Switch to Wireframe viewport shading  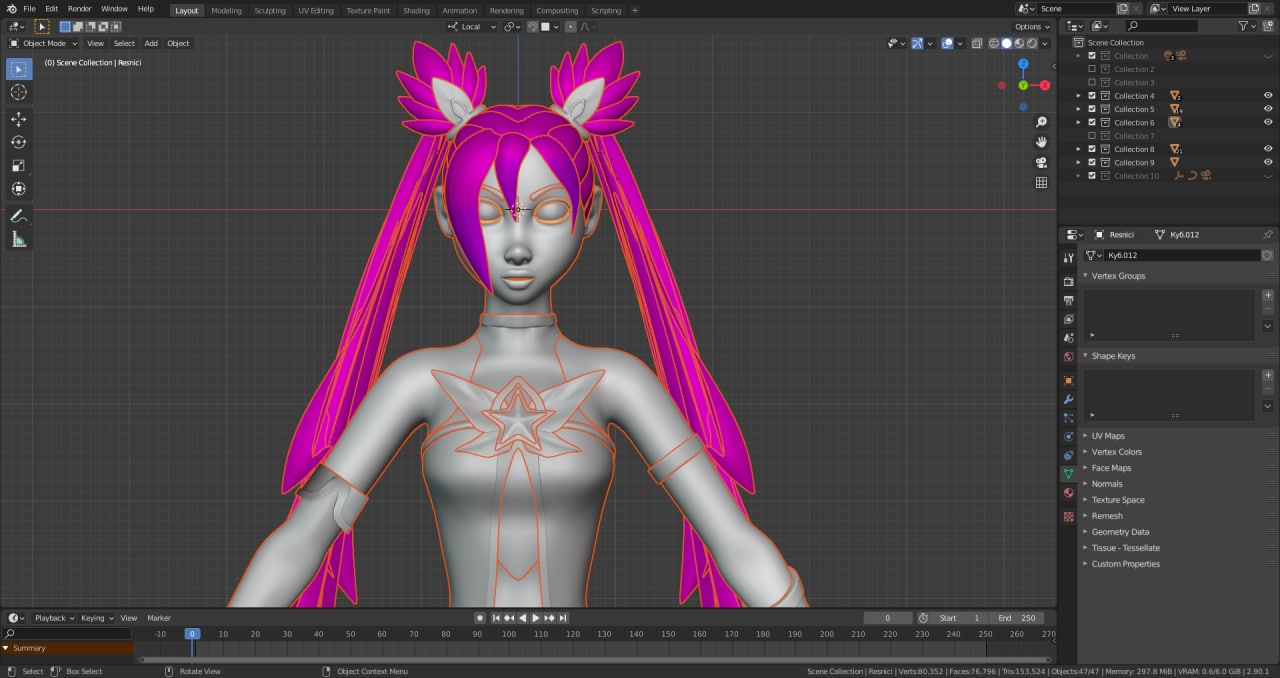tap(994, 43)
